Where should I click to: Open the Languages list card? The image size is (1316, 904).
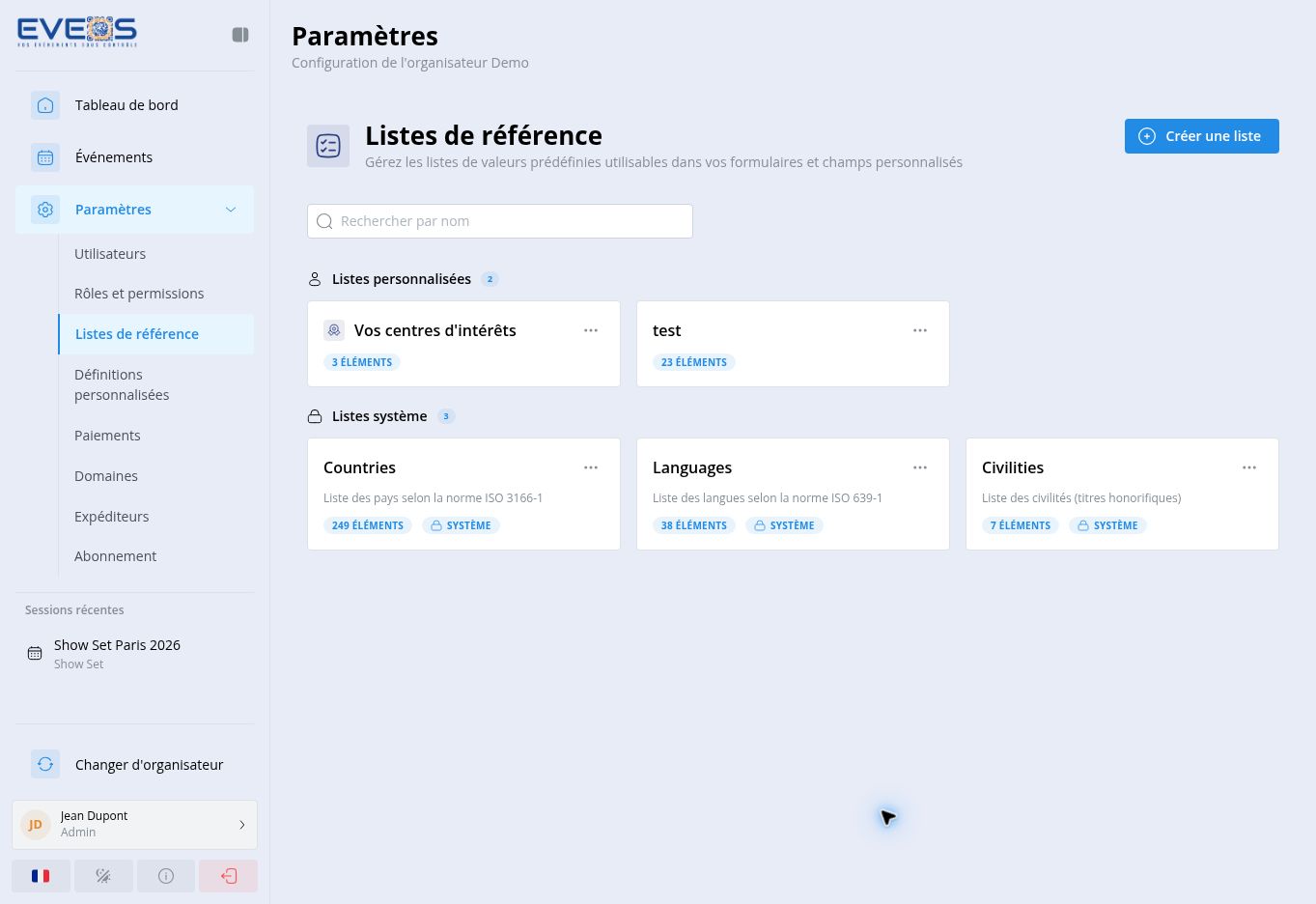(793, 494)
